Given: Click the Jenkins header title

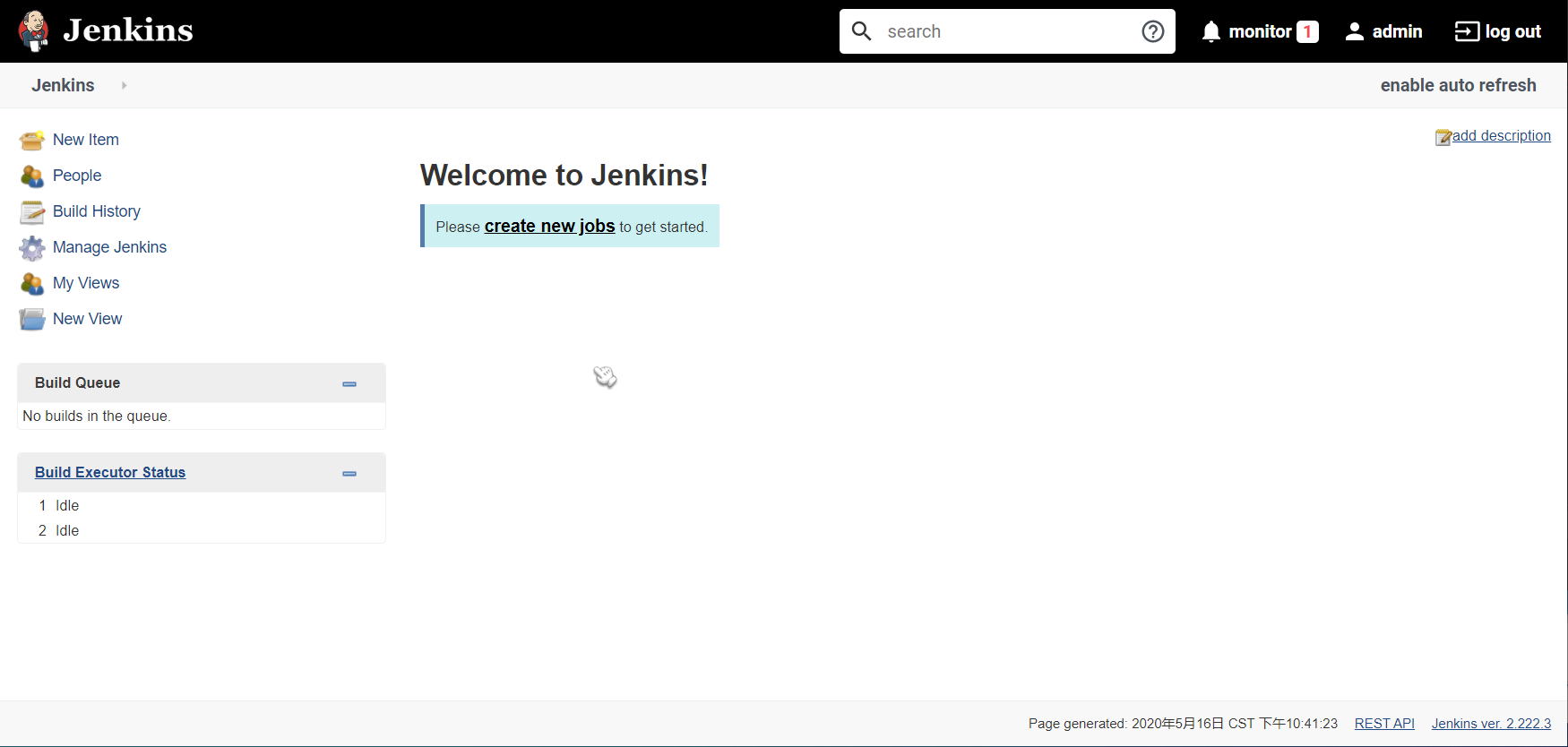Looking at the screenshot, I should pyautogui.click(x=128, y=30).
